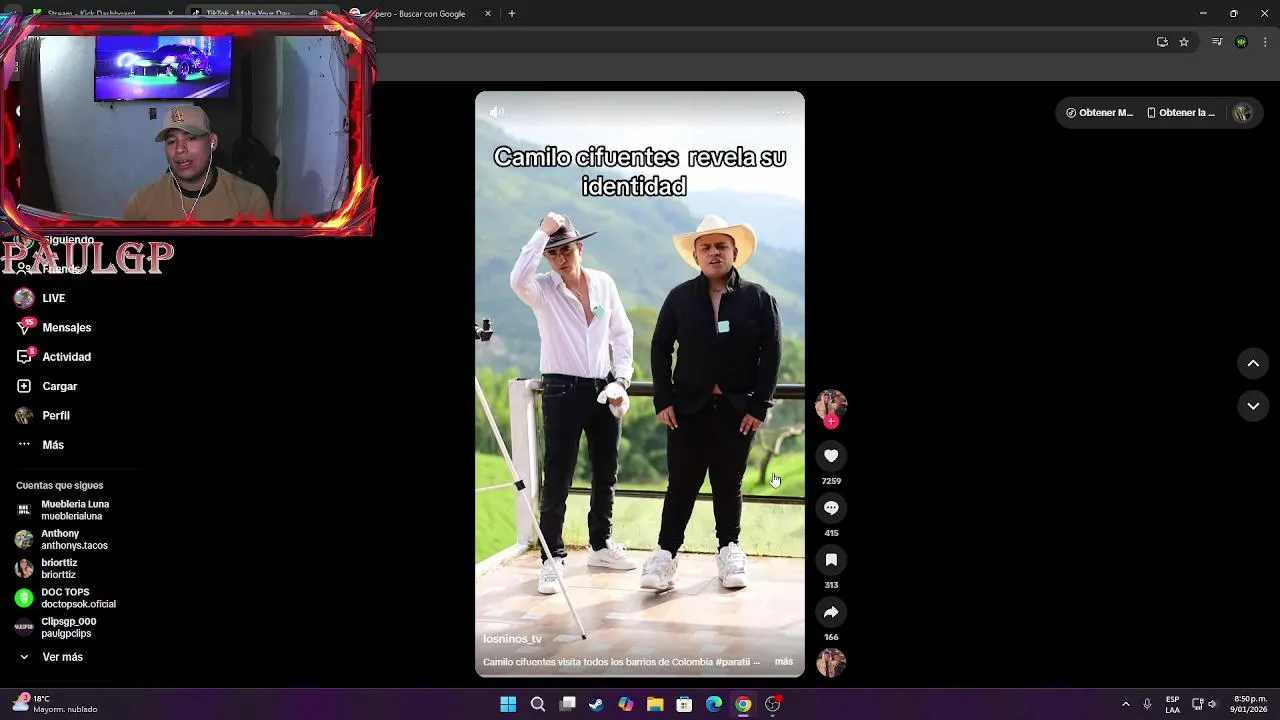The height and width of the screenshot is (720, 1280).
Task: Click the microphone icon in the tray
Action: tap(1147, 704)
